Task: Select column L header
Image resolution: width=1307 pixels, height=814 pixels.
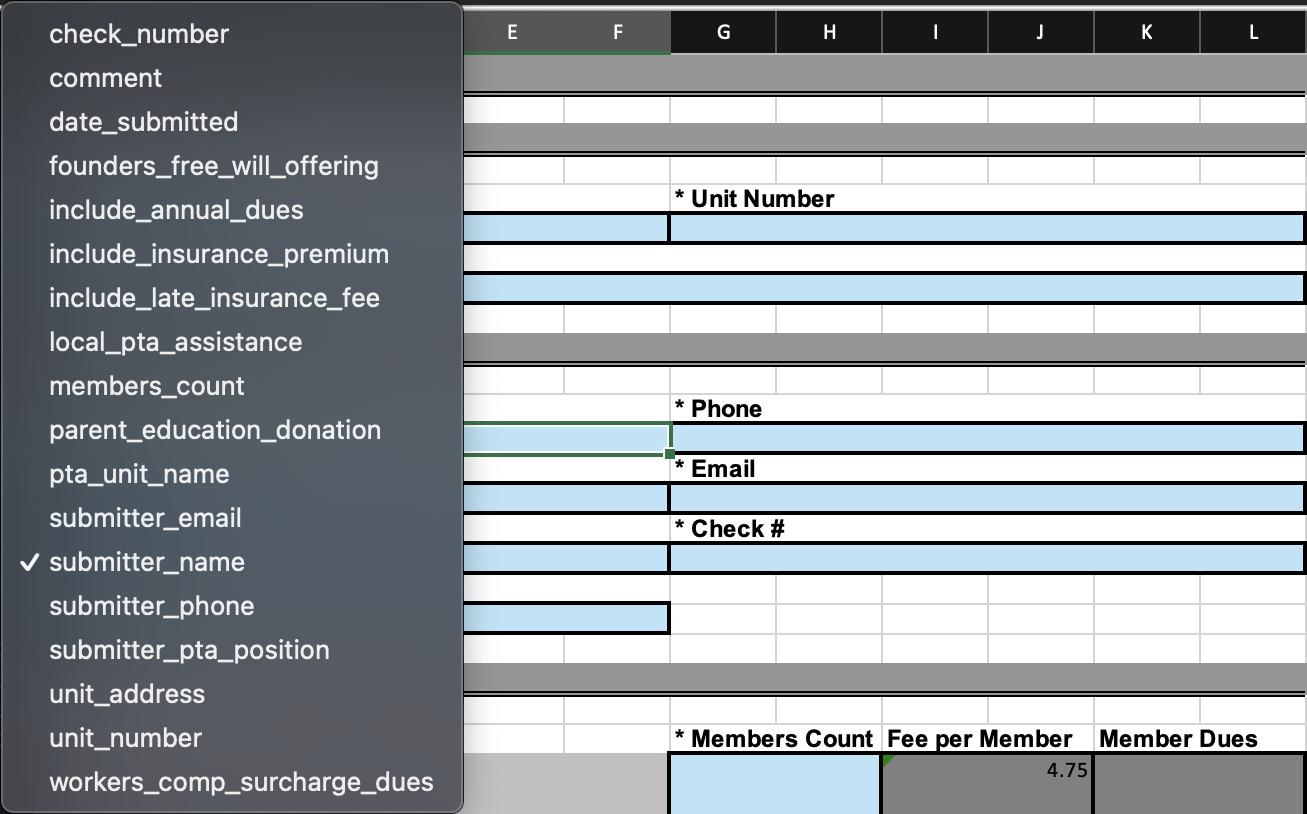Action: click(x=1253, y=32)
